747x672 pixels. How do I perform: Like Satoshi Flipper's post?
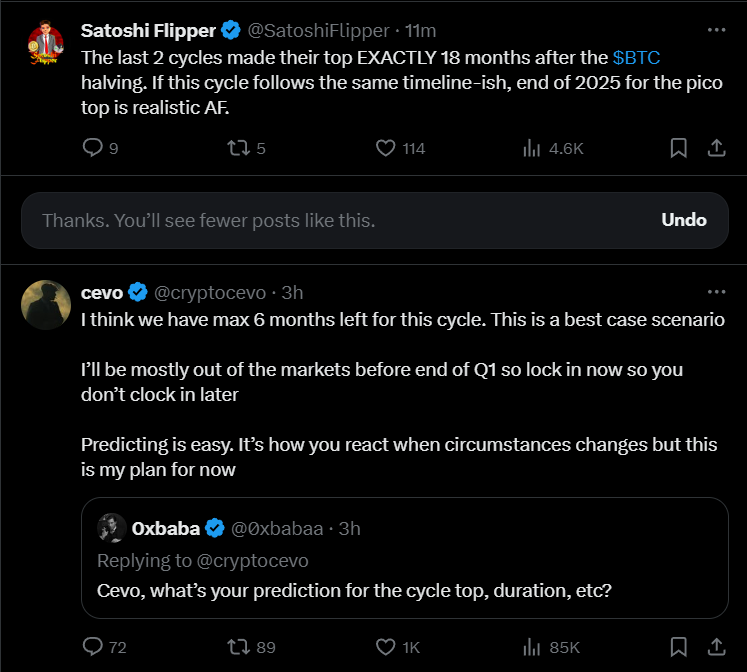[x=386, y=148]
